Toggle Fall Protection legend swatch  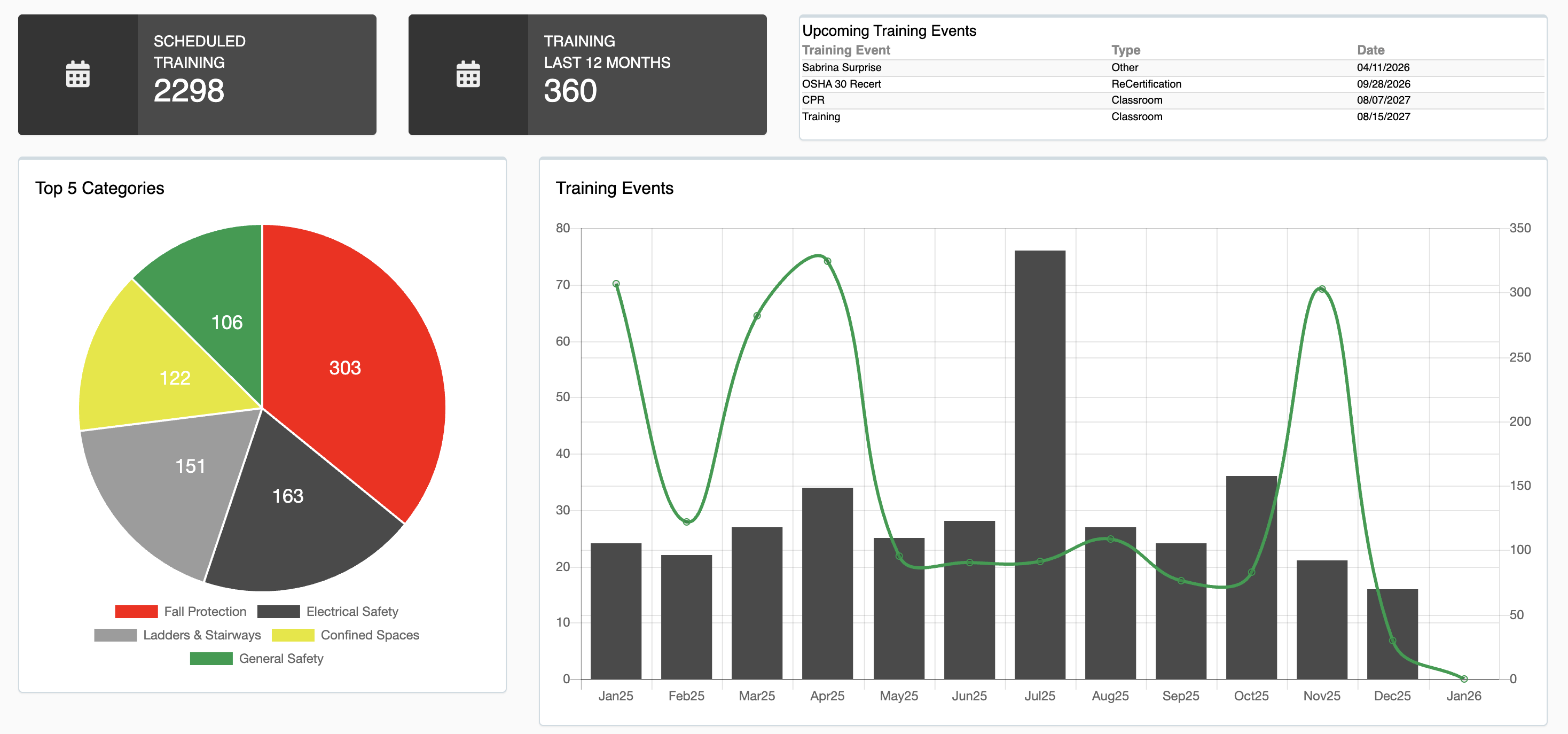tap(136, 612)
